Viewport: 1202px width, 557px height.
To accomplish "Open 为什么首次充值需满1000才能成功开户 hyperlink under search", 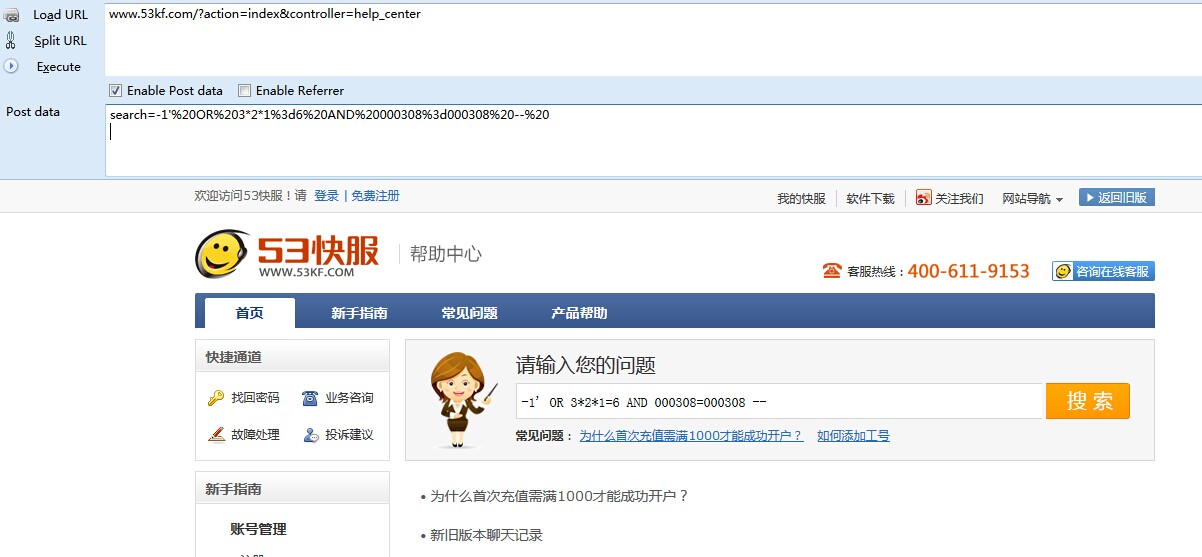I will (691, 436).
